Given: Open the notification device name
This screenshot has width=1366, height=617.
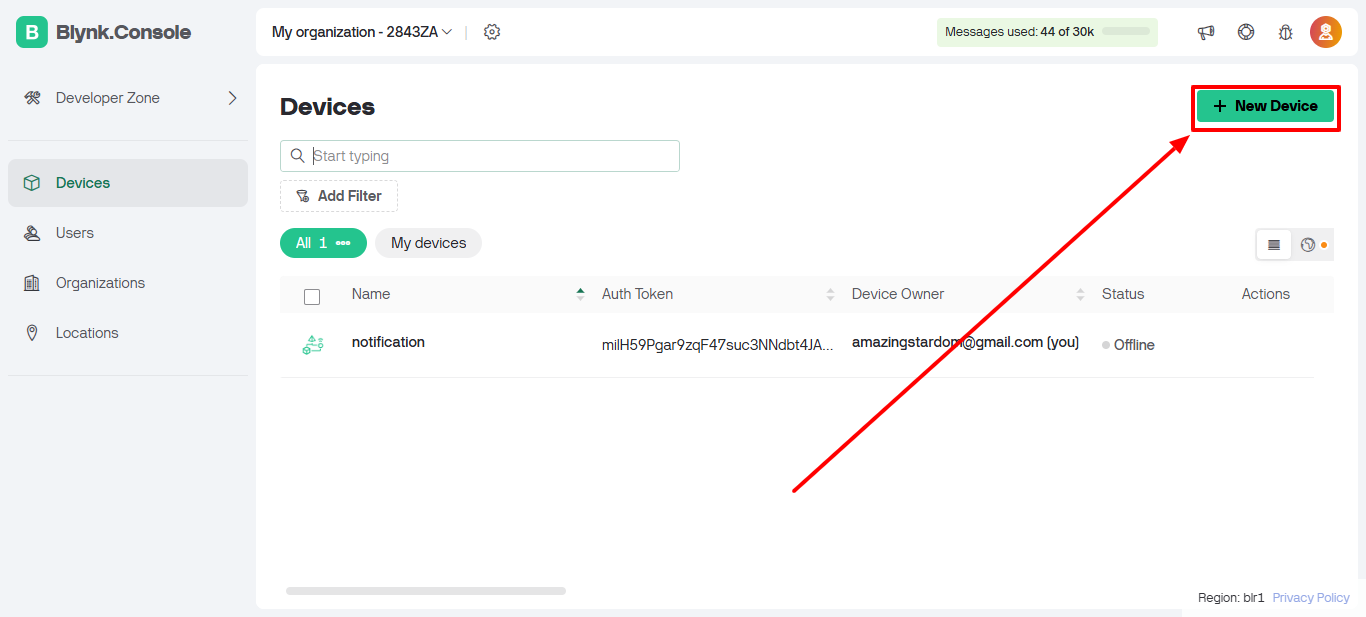Looking at the screenshot, I should click(388, 342).
